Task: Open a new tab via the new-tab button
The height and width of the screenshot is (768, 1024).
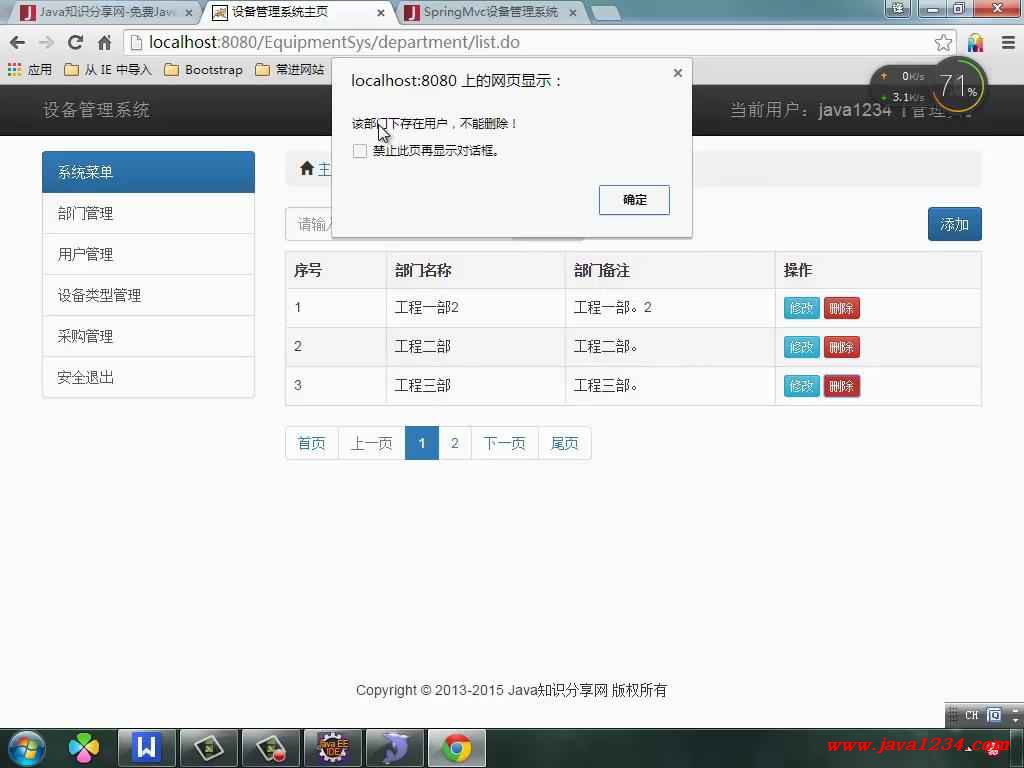Action: tap(605, 12)
